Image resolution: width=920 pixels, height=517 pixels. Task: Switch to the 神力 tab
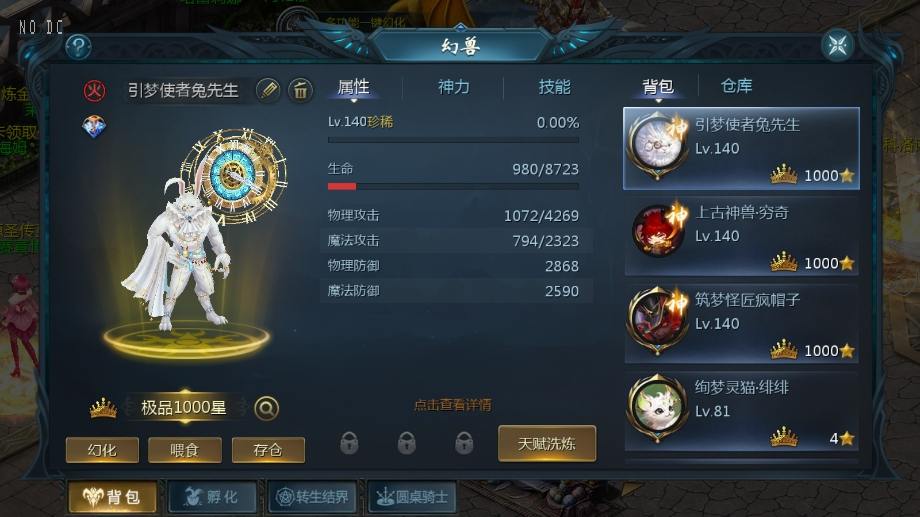coord(454,87)
